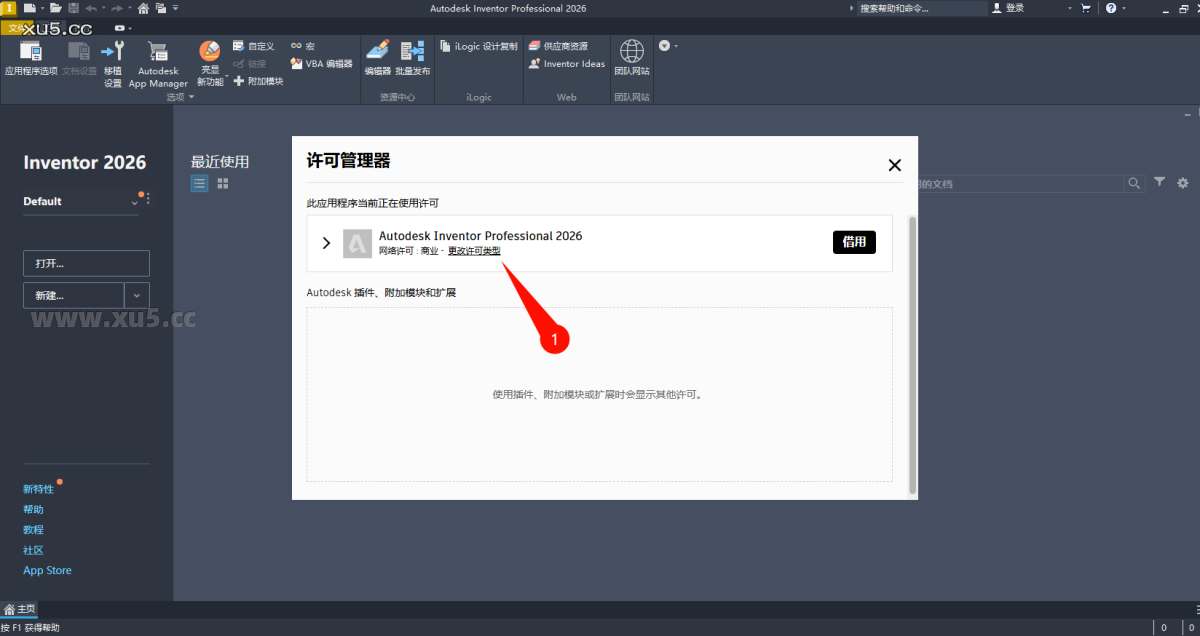Open the 新建 template dropdown
Viewport: 1200px width, 636px height.
137,295
